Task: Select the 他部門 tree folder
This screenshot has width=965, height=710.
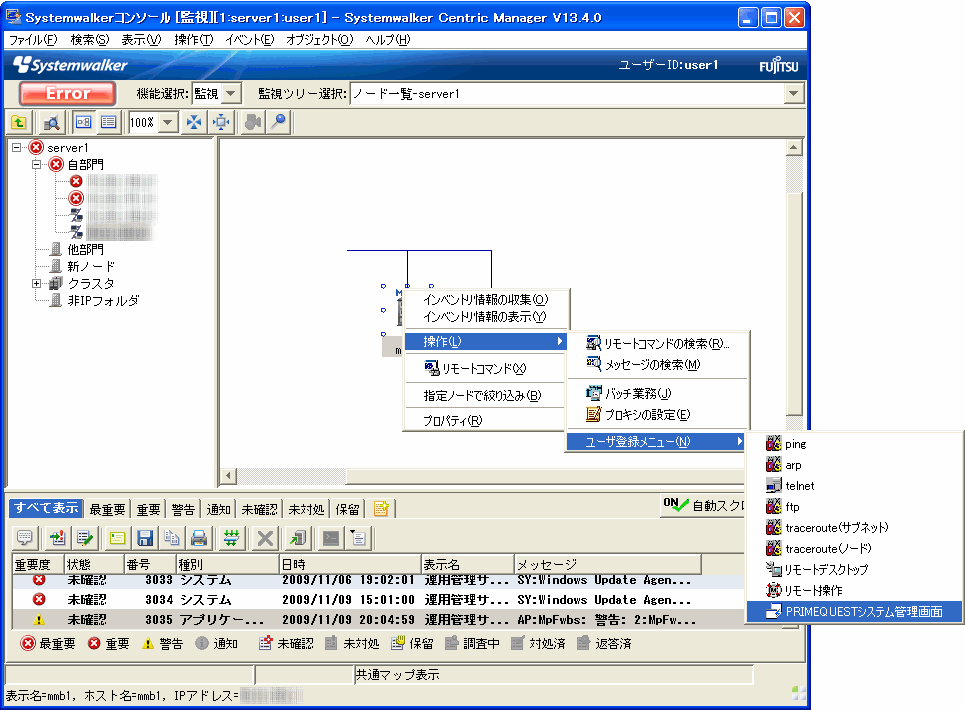Action: (x=85, y=250)
